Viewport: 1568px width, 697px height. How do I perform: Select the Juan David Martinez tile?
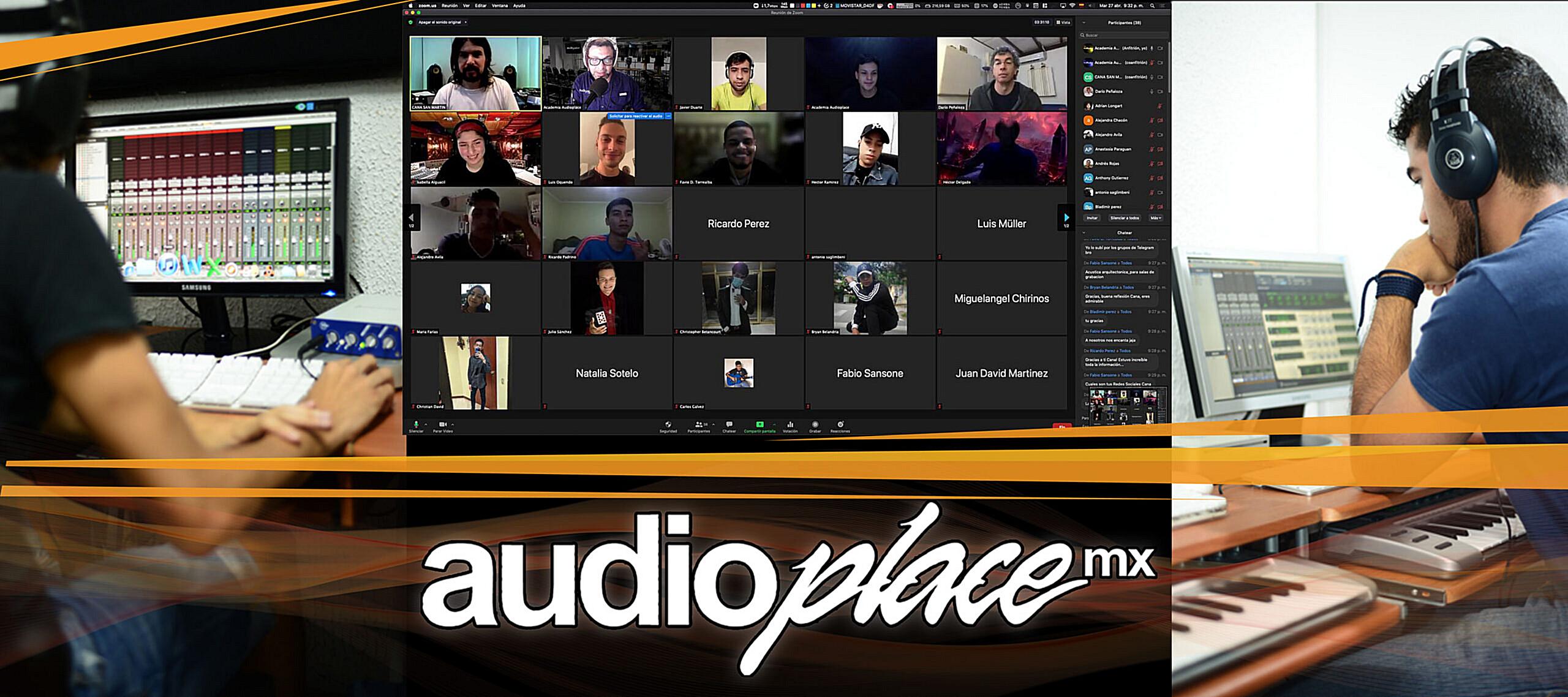pos(1002,373)
